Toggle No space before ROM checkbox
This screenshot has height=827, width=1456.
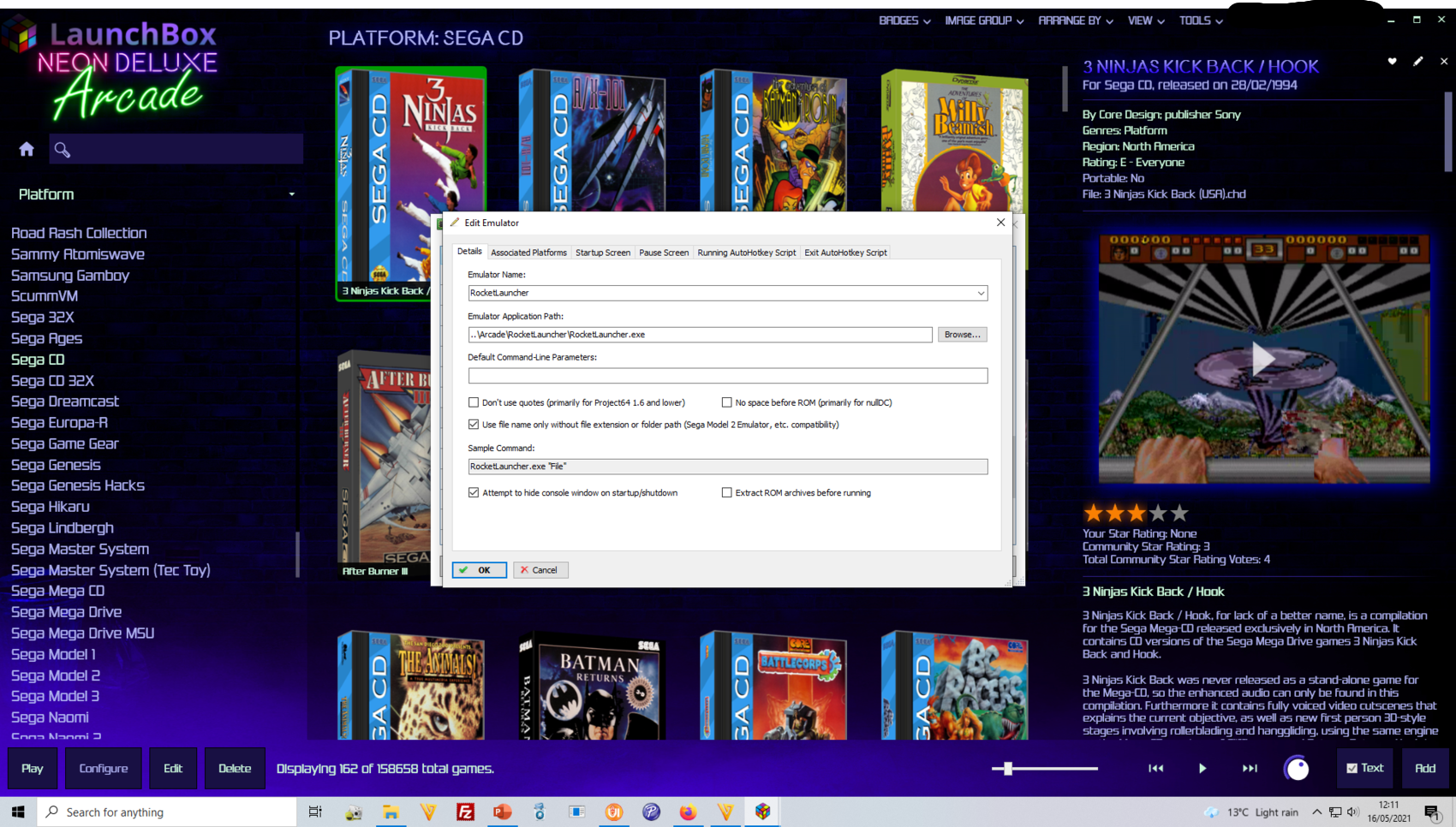[726, 402]
